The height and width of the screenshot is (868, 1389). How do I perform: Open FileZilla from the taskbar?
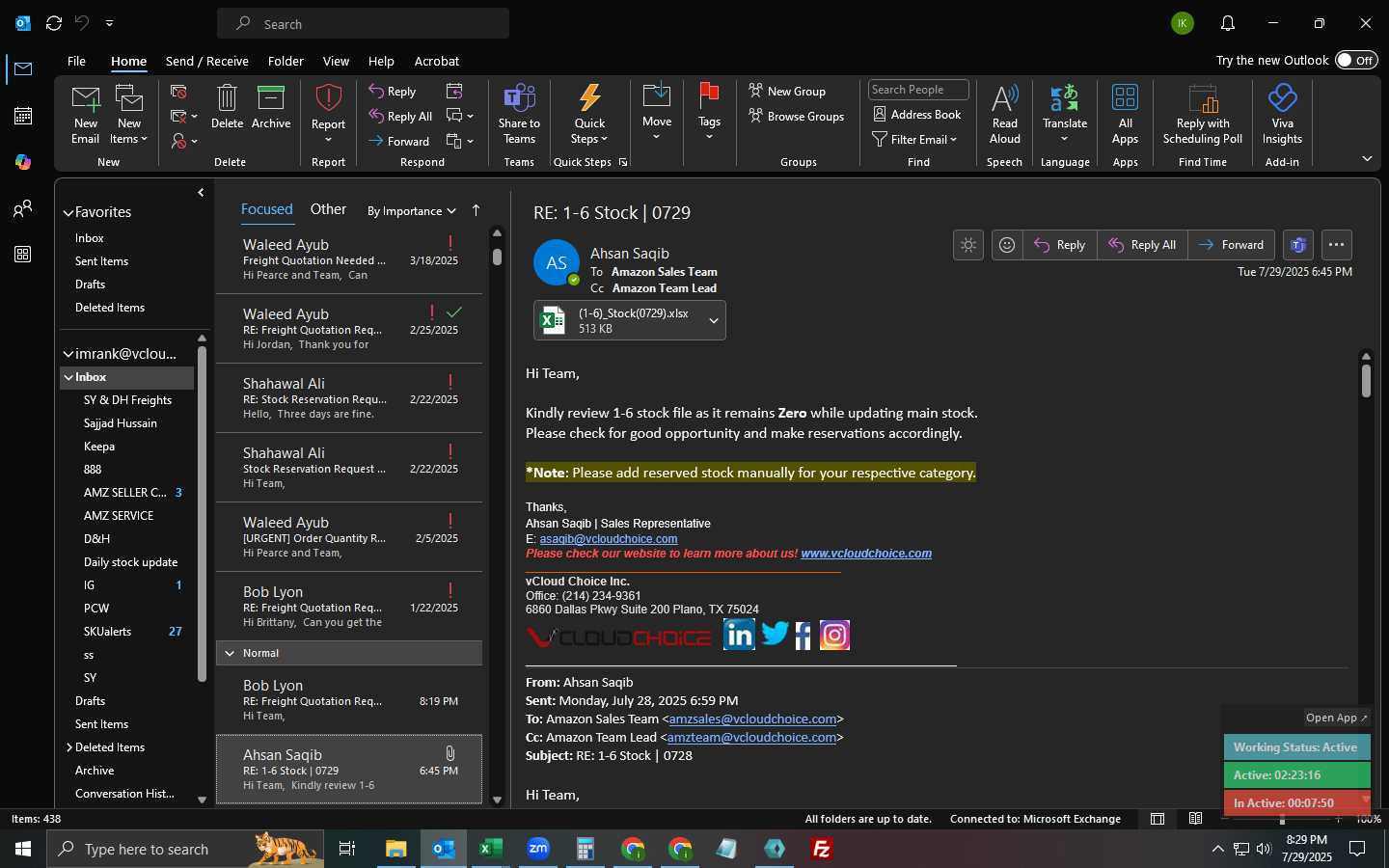tap(822, 849)
